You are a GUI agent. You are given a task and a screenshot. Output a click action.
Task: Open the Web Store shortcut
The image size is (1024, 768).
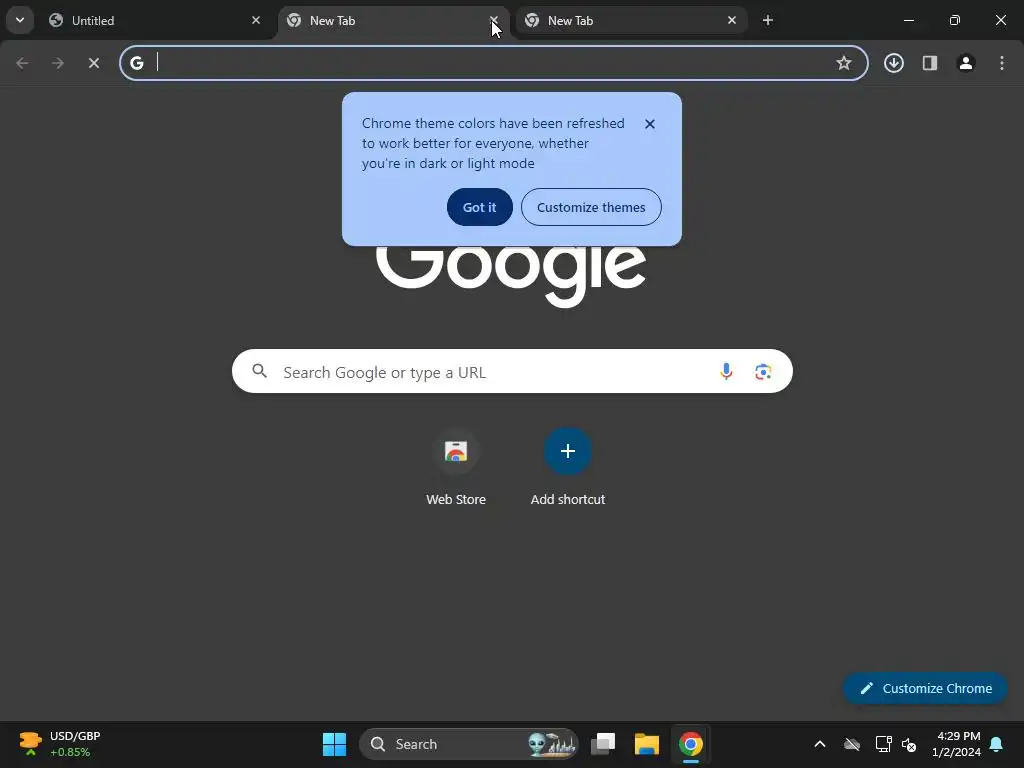(x=456, y=468)
